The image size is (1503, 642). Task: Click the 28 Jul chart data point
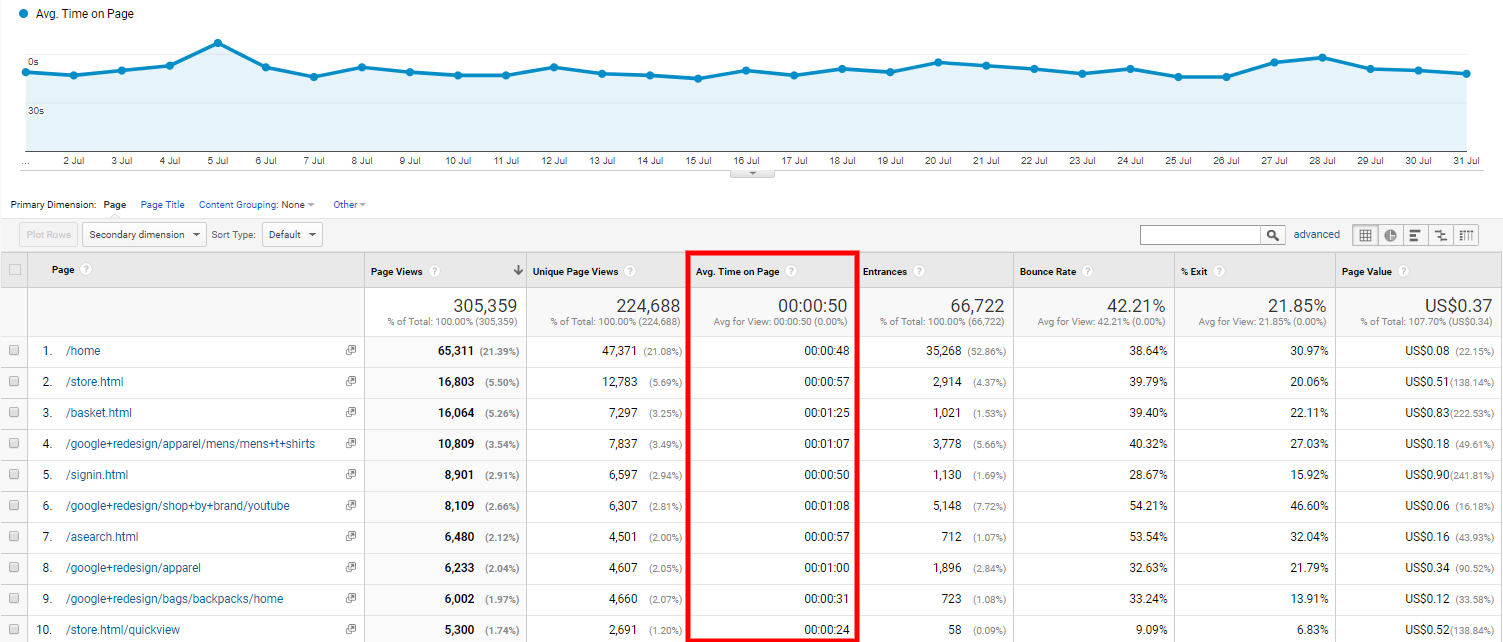[x=1322, y=57]
